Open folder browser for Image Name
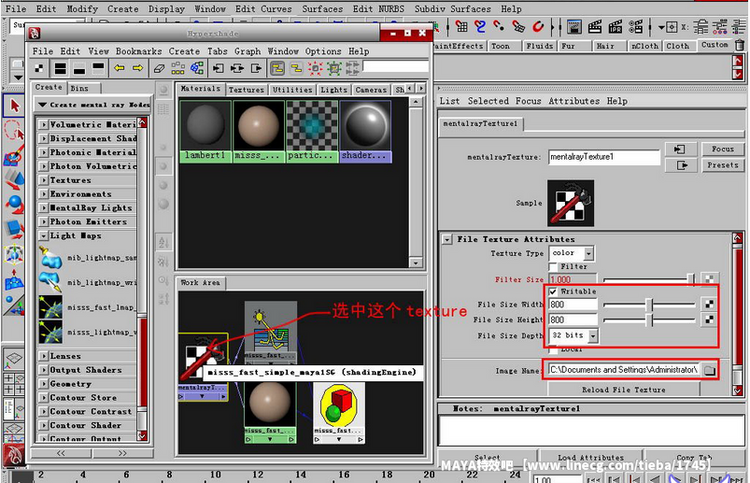 (x=710, y=370)
